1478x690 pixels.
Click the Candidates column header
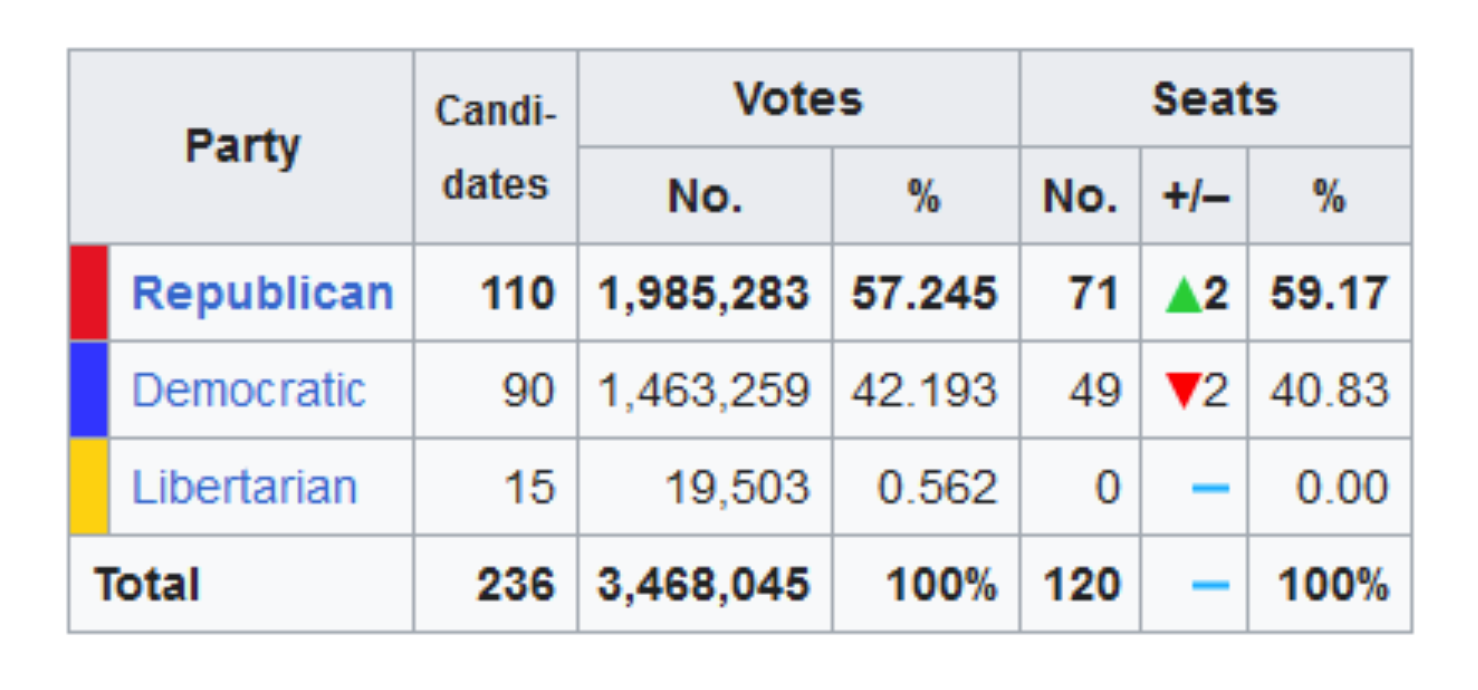pos(496,147)
